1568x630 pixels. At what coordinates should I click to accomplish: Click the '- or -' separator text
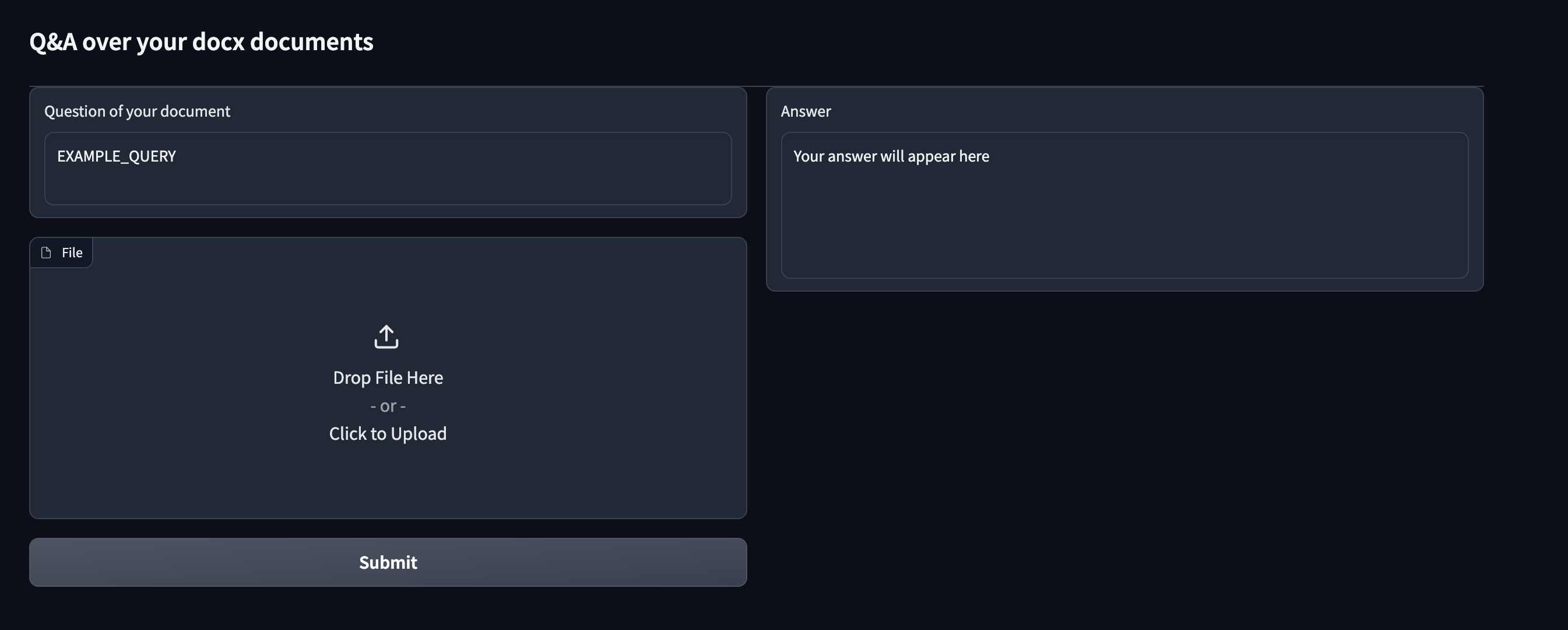tap(388, 406)
